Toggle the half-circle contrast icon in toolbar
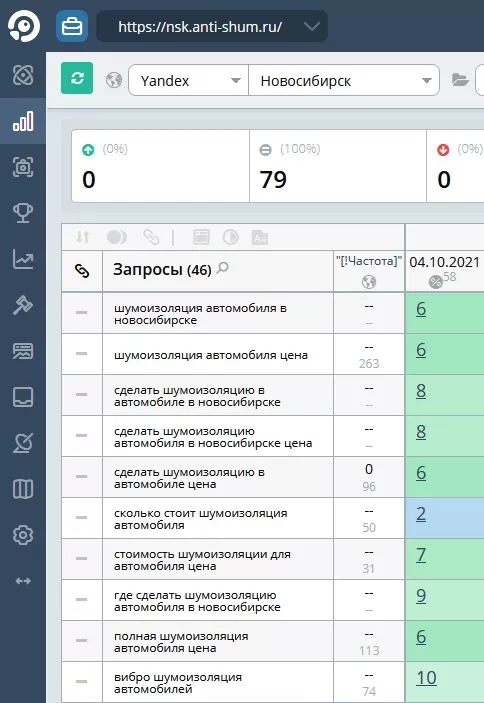484x703 pixels. pos(230,237)
